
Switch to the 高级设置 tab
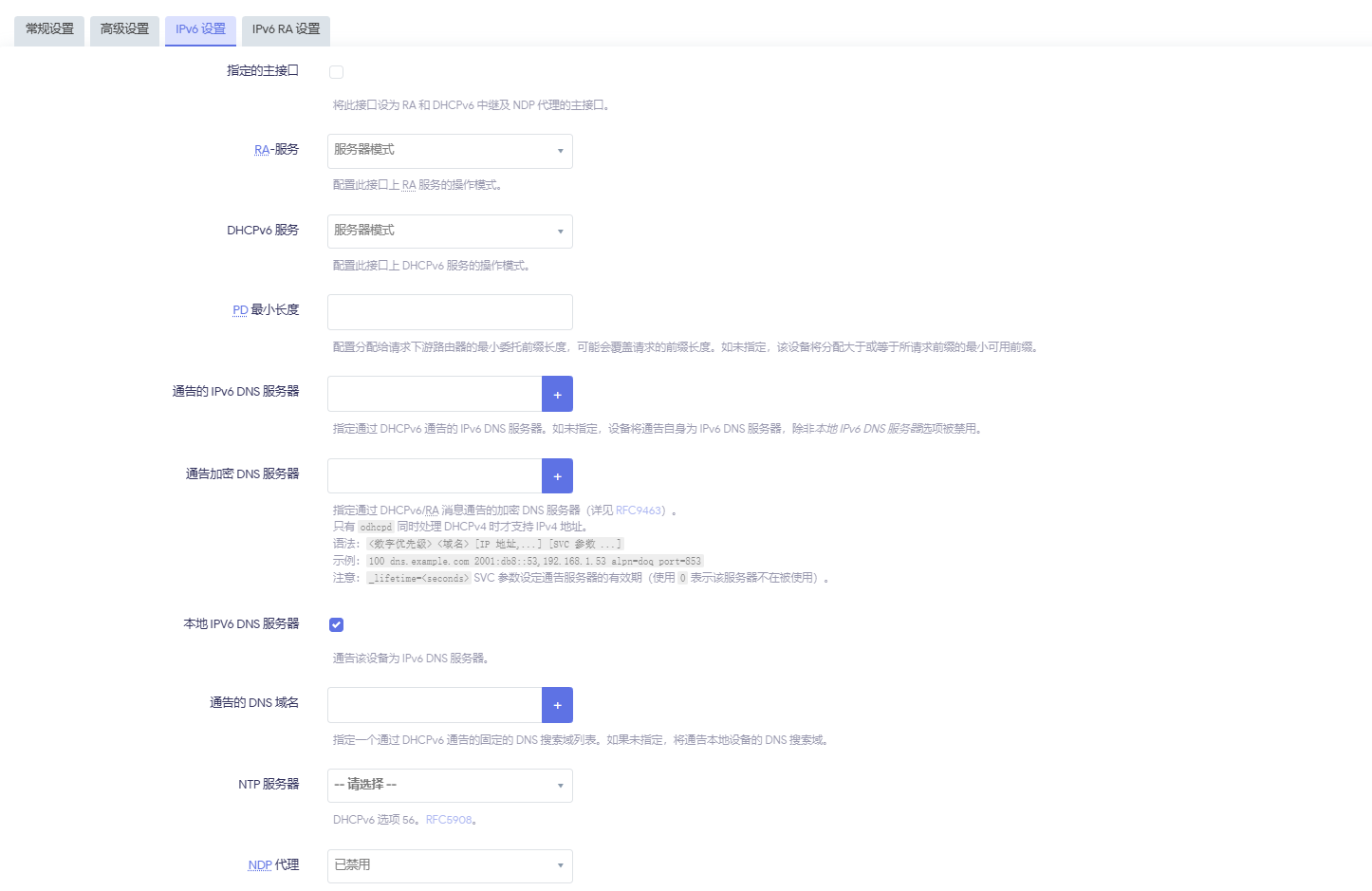pyautogui.click(x=124, y=29)
